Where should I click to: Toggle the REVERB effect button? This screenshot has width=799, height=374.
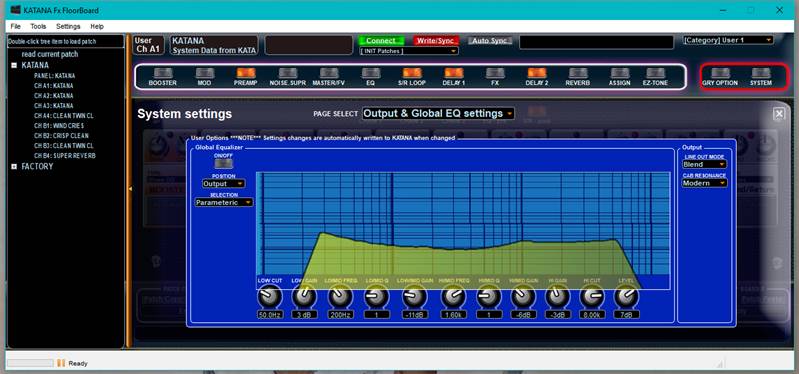(x=578, y=73)
